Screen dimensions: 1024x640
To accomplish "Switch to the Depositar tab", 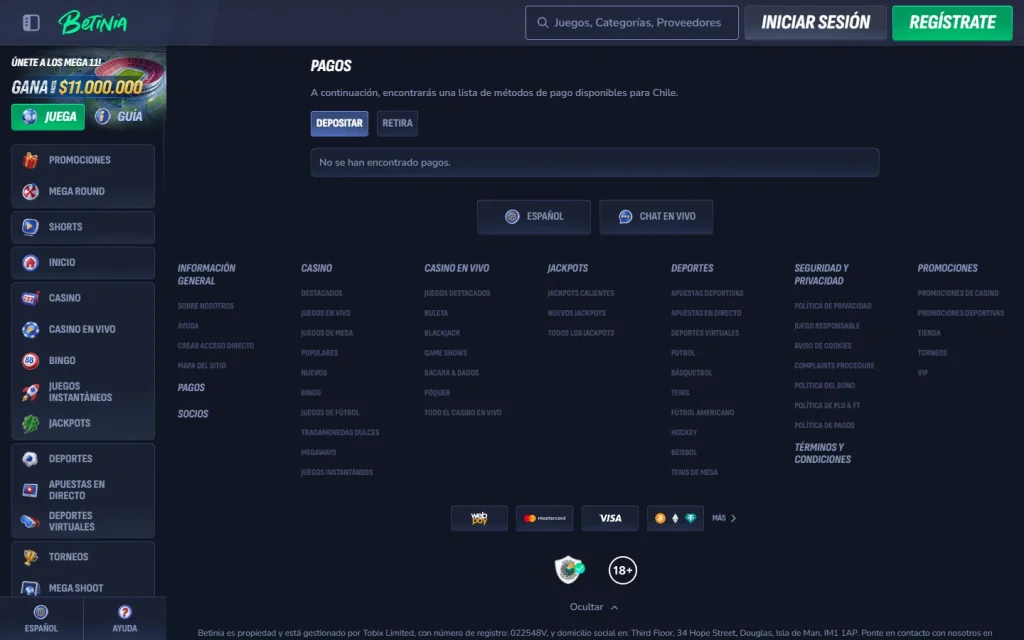I will tap(339, 123).
